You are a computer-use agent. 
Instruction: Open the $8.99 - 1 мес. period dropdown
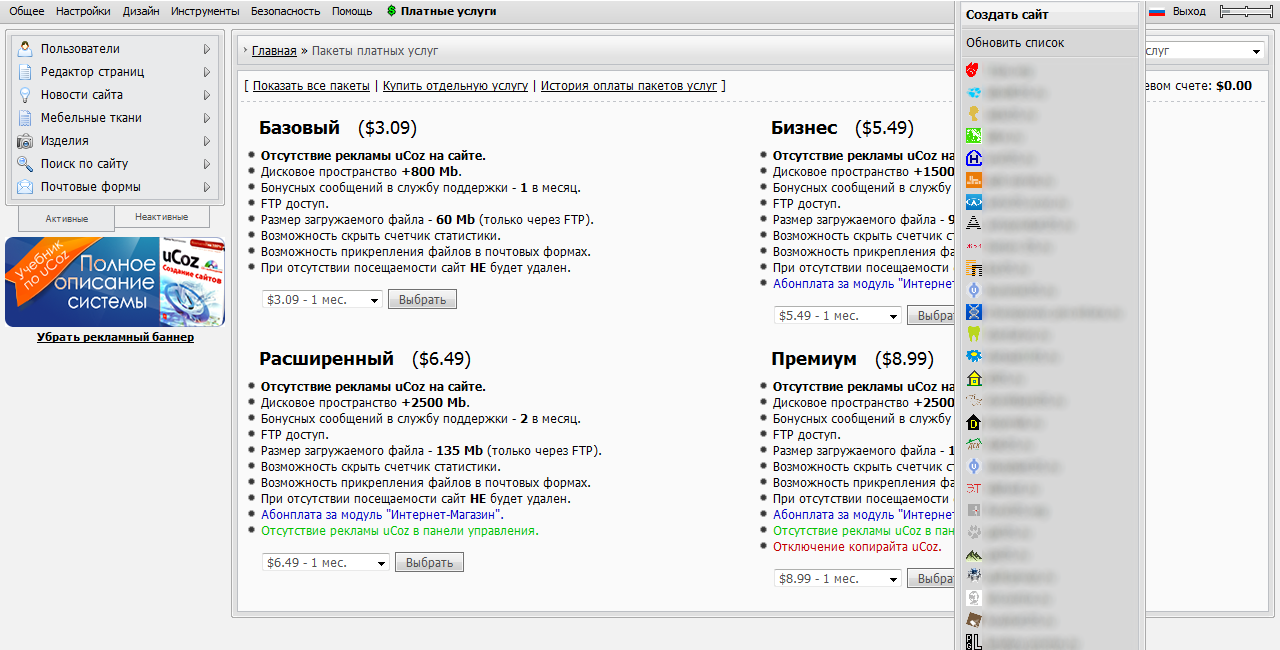838,579
